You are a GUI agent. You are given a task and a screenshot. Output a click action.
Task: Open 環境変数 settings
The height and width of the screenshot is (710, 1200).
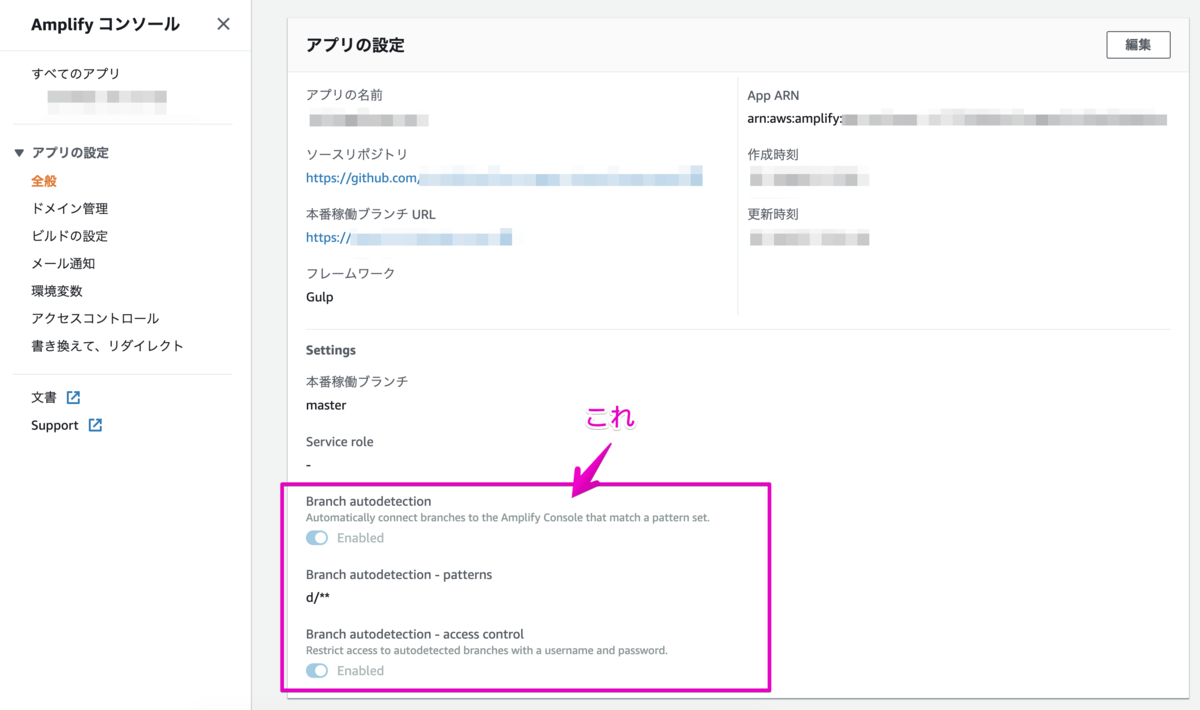point(57,290)
